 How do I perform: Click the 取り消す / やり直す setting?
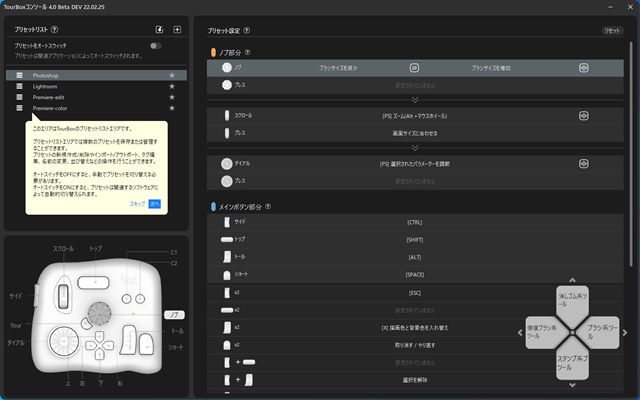(x=415, y=345)
